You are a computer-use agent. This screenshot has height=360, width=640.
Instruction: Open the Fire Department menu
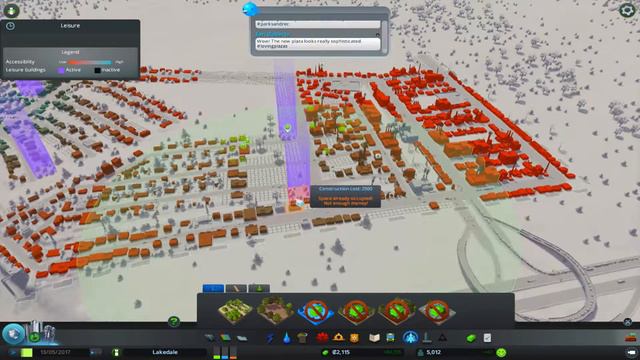[x=338, y=338]
